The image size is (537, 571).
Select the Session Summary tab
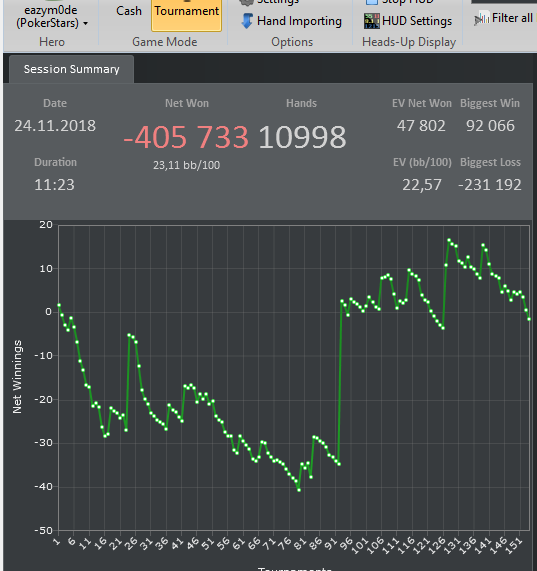71,69
